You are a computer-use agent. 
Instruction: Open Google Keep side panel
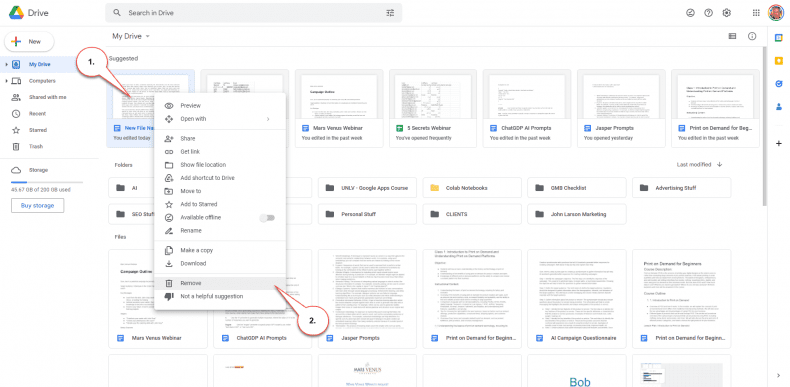point(778,60)
